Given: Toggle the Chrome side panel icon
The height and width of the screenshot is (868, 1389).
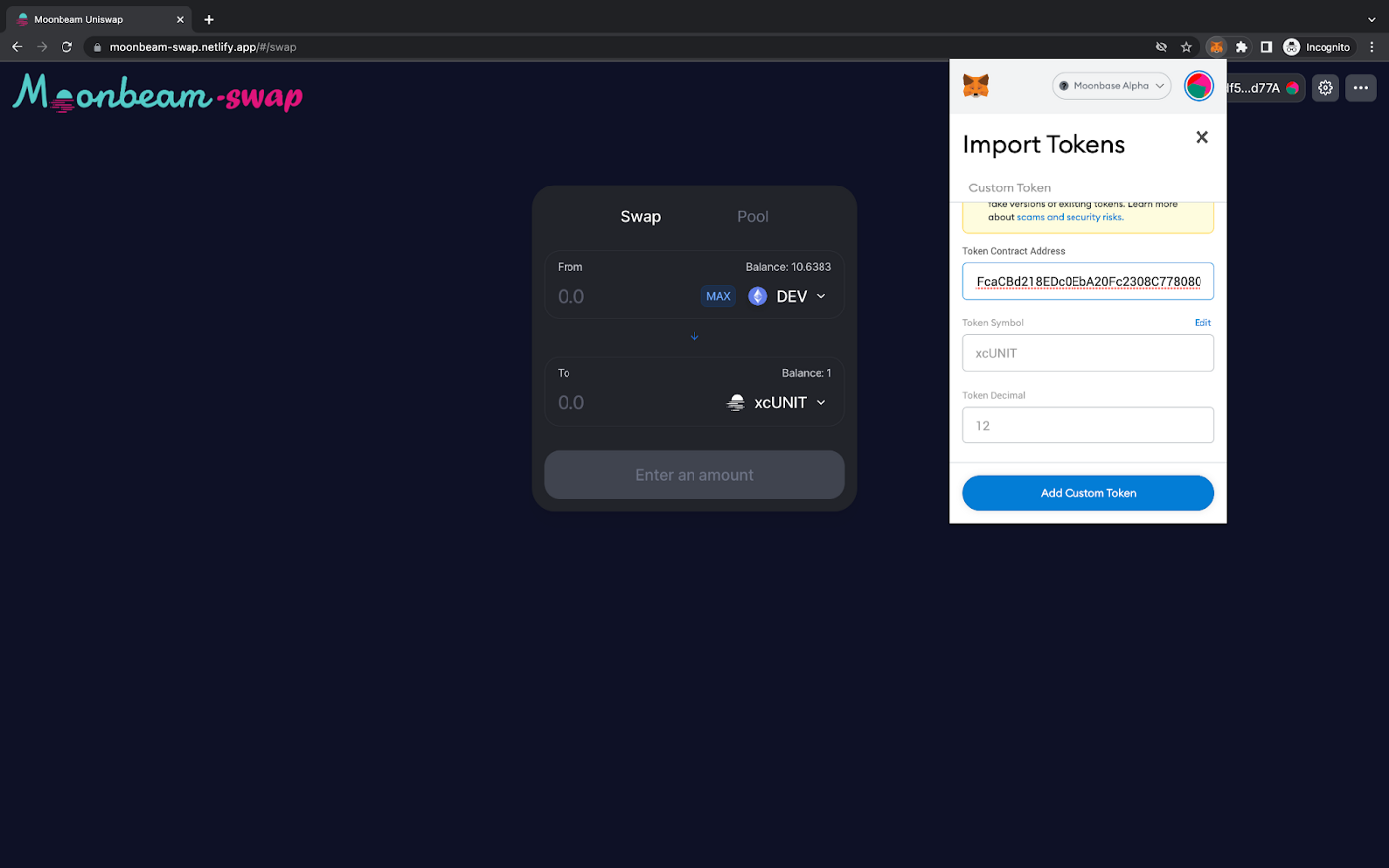Looking at the screenshot, I should click(1266, 47).
